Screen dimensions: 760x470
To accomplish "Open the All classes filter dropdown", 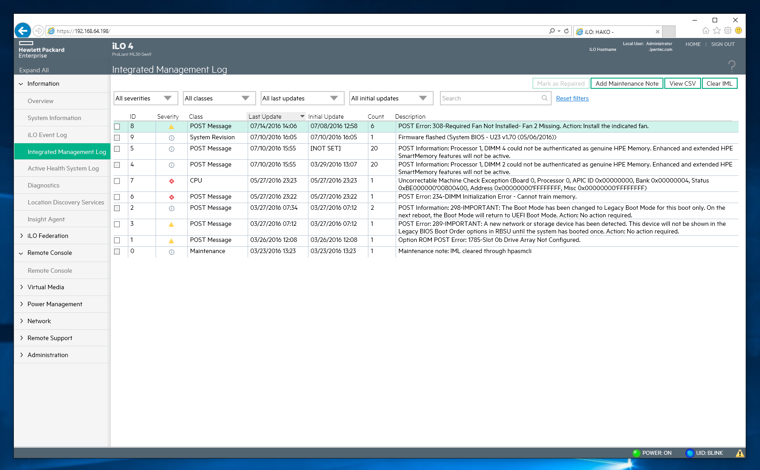I will click(x=219, y=98).
